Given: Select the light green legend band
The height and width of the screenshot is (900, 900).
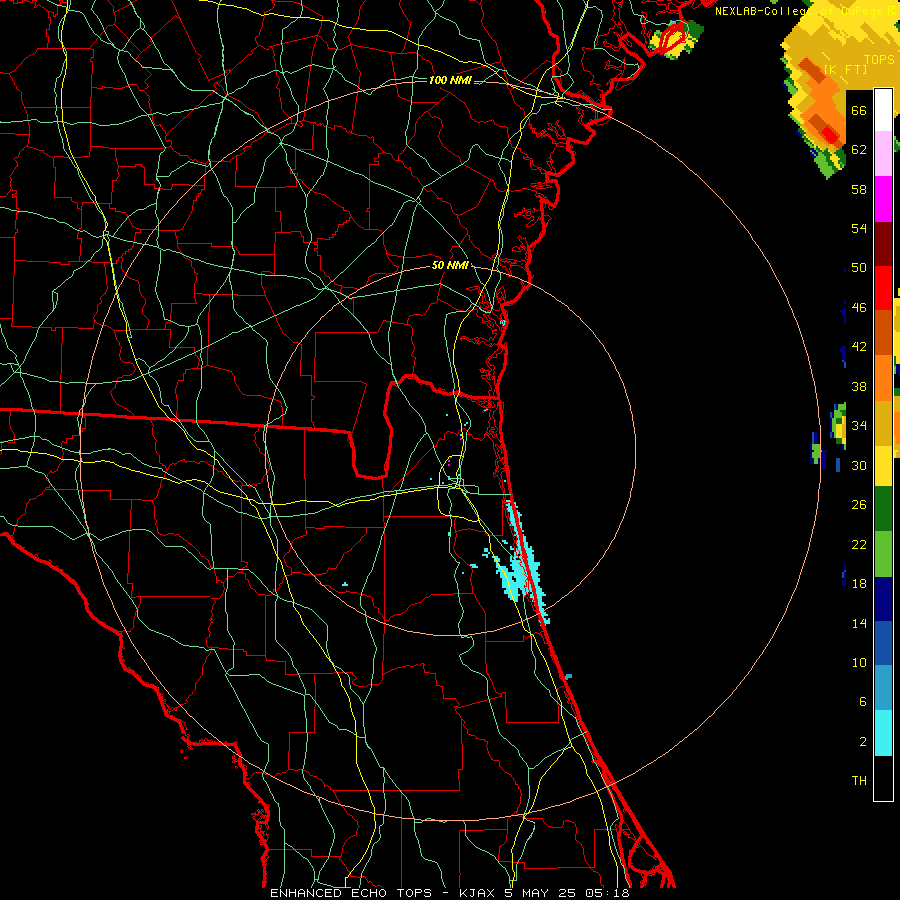Looking at the screenshot, I should pyautogui.click(x=883, y=554).
